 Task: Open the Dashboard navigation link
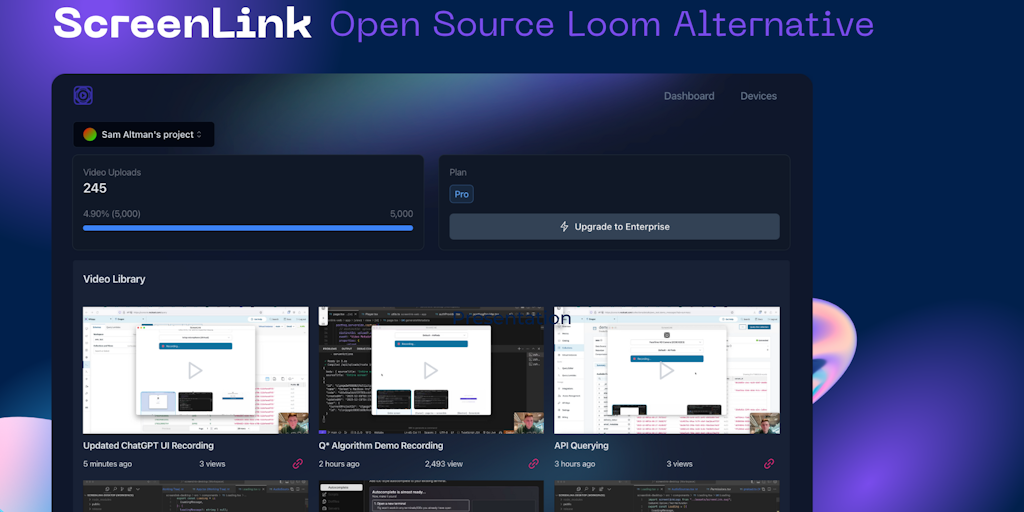(x=689, y=96)
